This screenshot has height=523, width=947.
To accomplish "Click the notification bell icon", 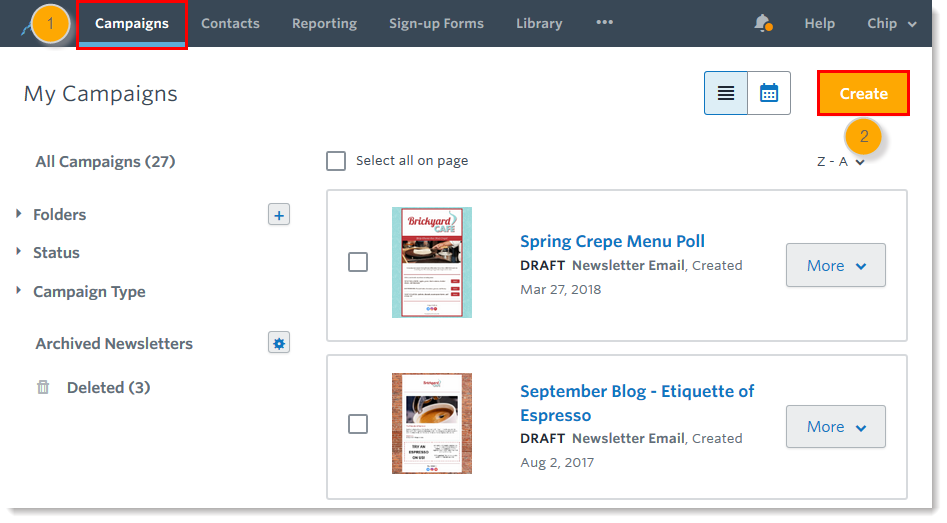I will coord(763,23).
